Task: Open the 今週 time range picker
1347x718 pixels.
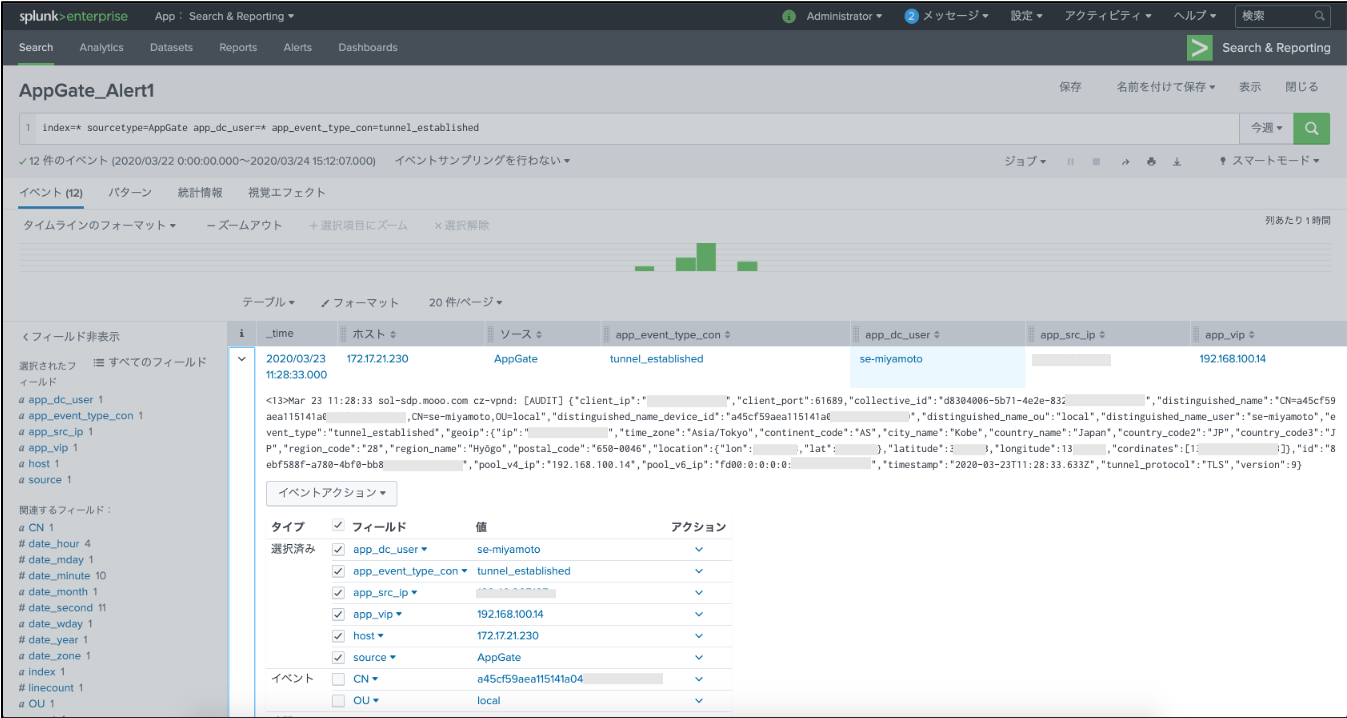Action: pyautogui.click(x=1266, y=128)
